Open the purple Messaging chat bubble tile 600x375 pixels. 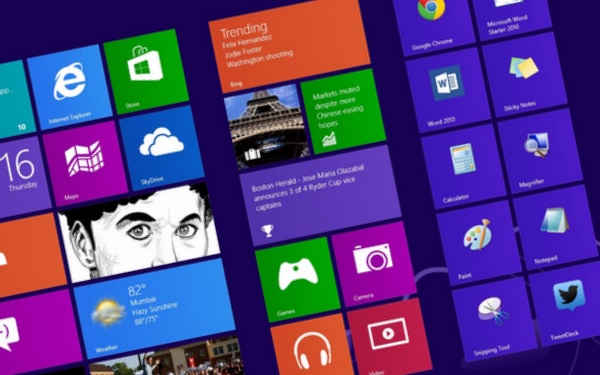[x=38, y=331]
